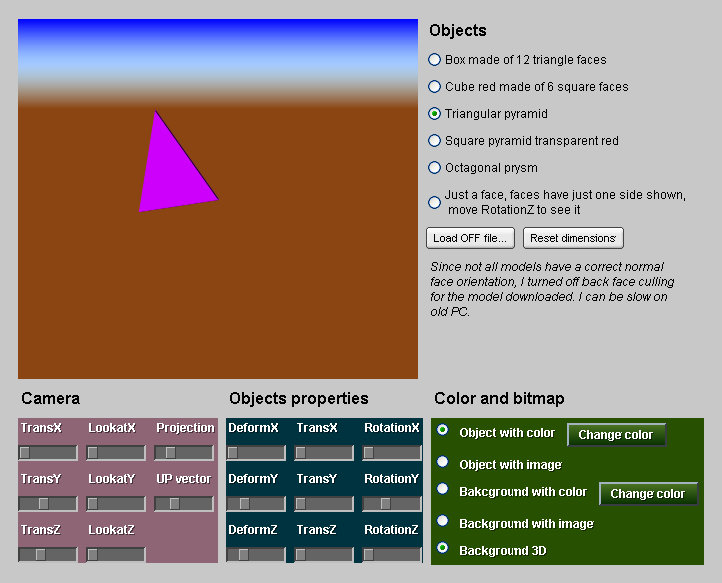
Task: Enable Object with color option
Action: (x=443, y=430)
